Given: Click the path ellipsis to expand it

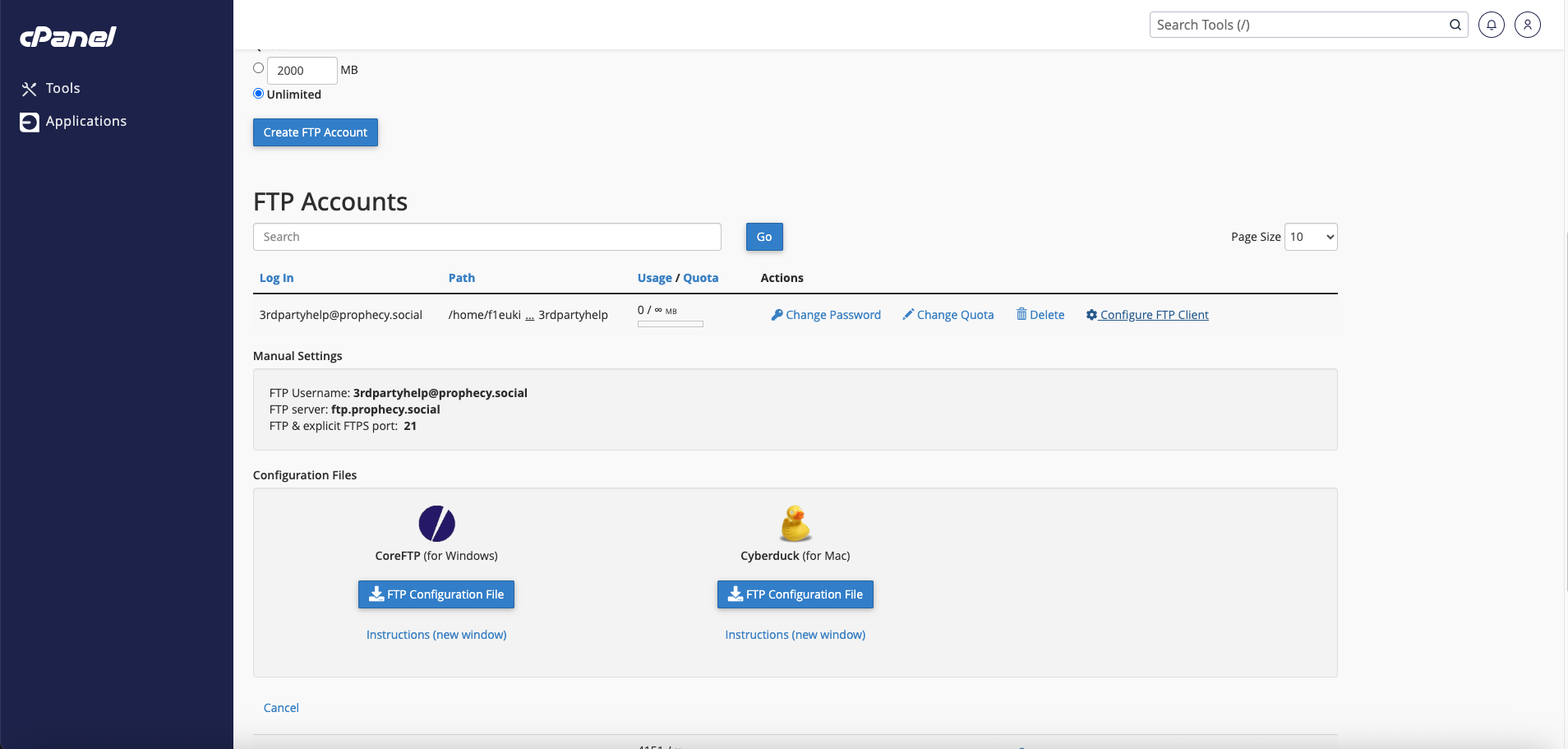Looking at the screenshot, I should click(x=530, y=316).
